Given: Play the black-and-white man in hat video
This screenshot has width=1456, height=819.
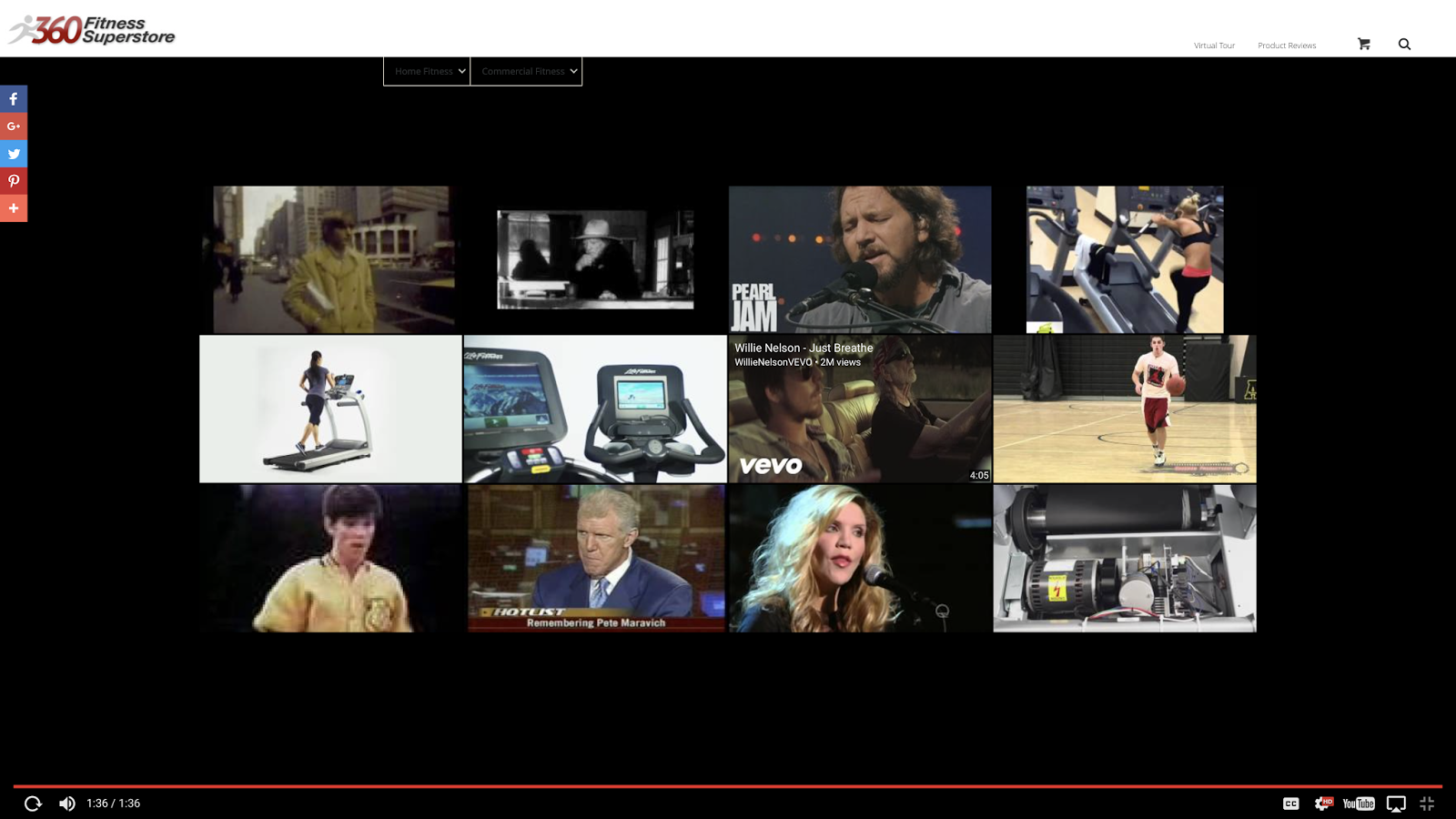Looking at the screenshot, I should coord(595,259).
